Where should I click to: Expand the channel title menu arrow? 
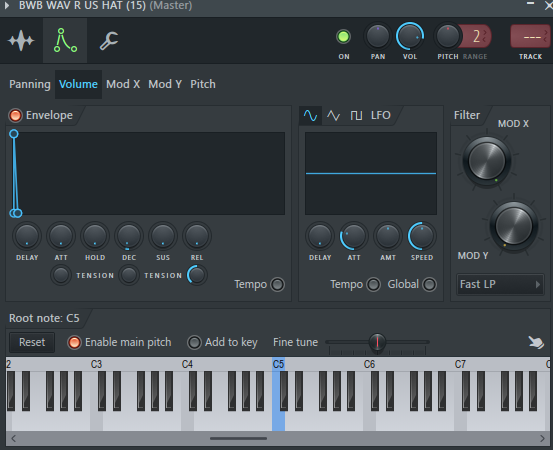point(7,5)
